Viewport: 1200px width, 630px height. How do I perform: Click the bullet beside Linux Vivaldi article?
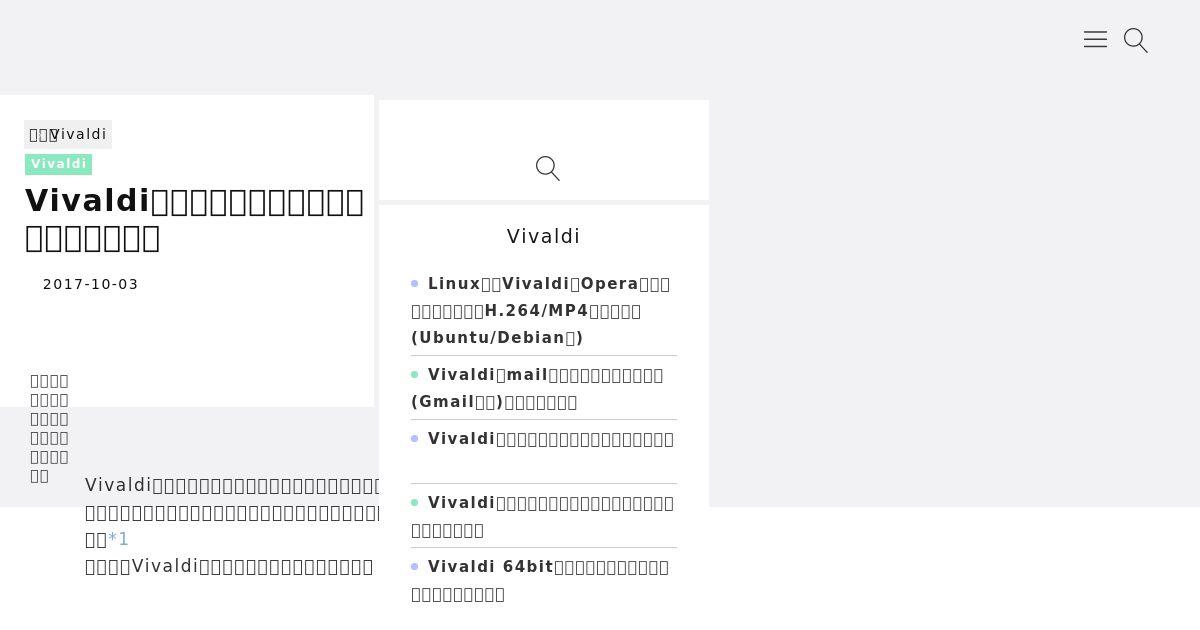tap(415, 284)
